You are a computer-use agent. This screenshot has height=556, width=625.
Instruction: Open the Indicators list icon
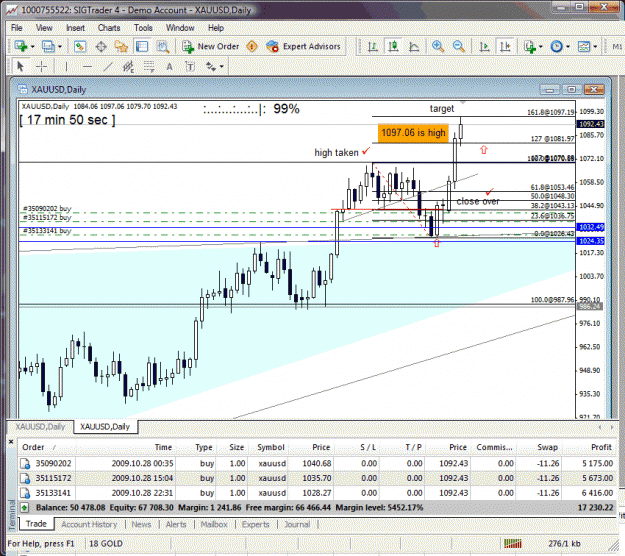tap(529, 47)
